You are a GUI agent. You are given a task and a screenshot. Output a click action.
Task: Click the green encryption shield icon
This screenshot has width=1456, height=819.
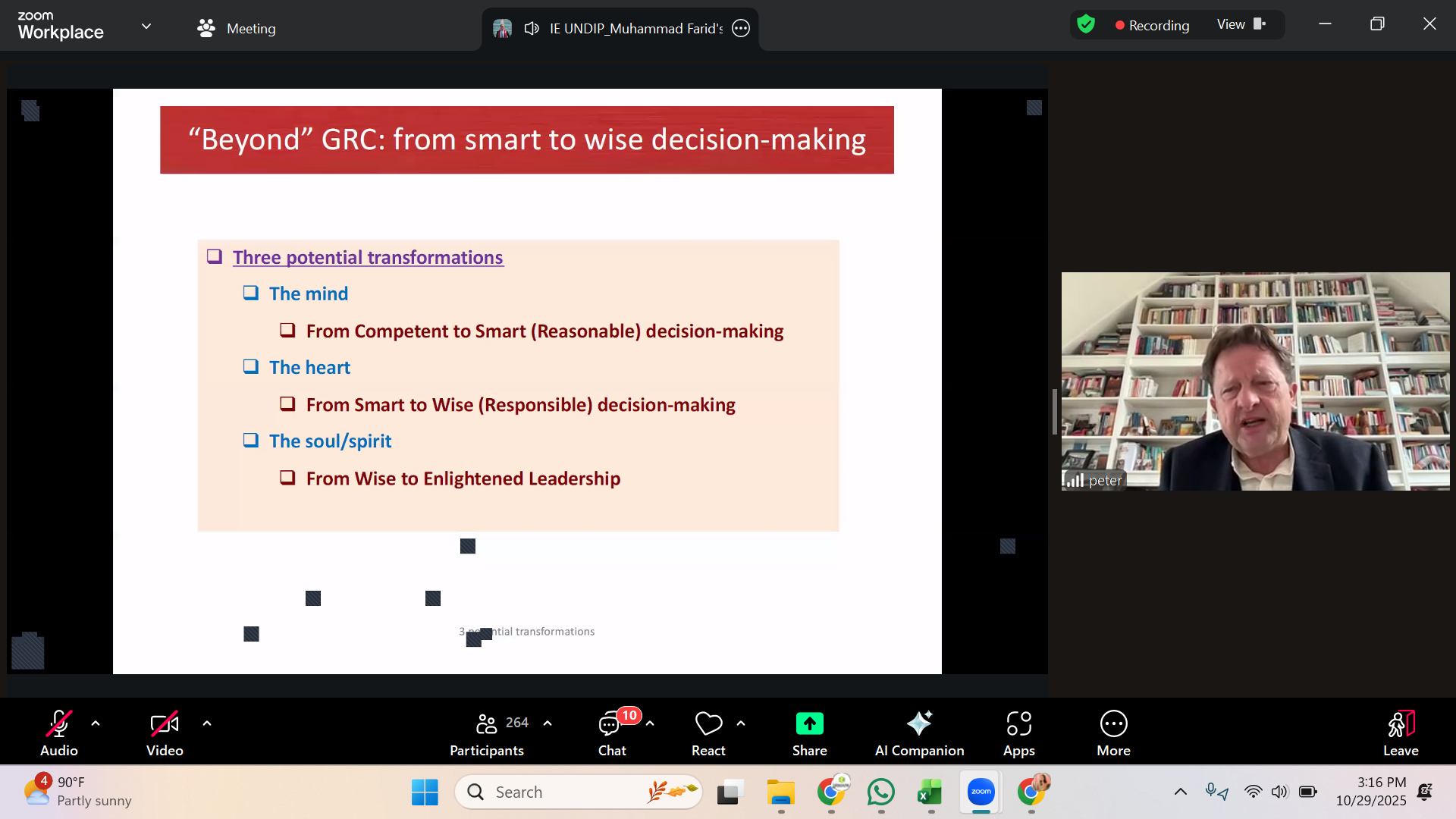tap(1086, 25)
